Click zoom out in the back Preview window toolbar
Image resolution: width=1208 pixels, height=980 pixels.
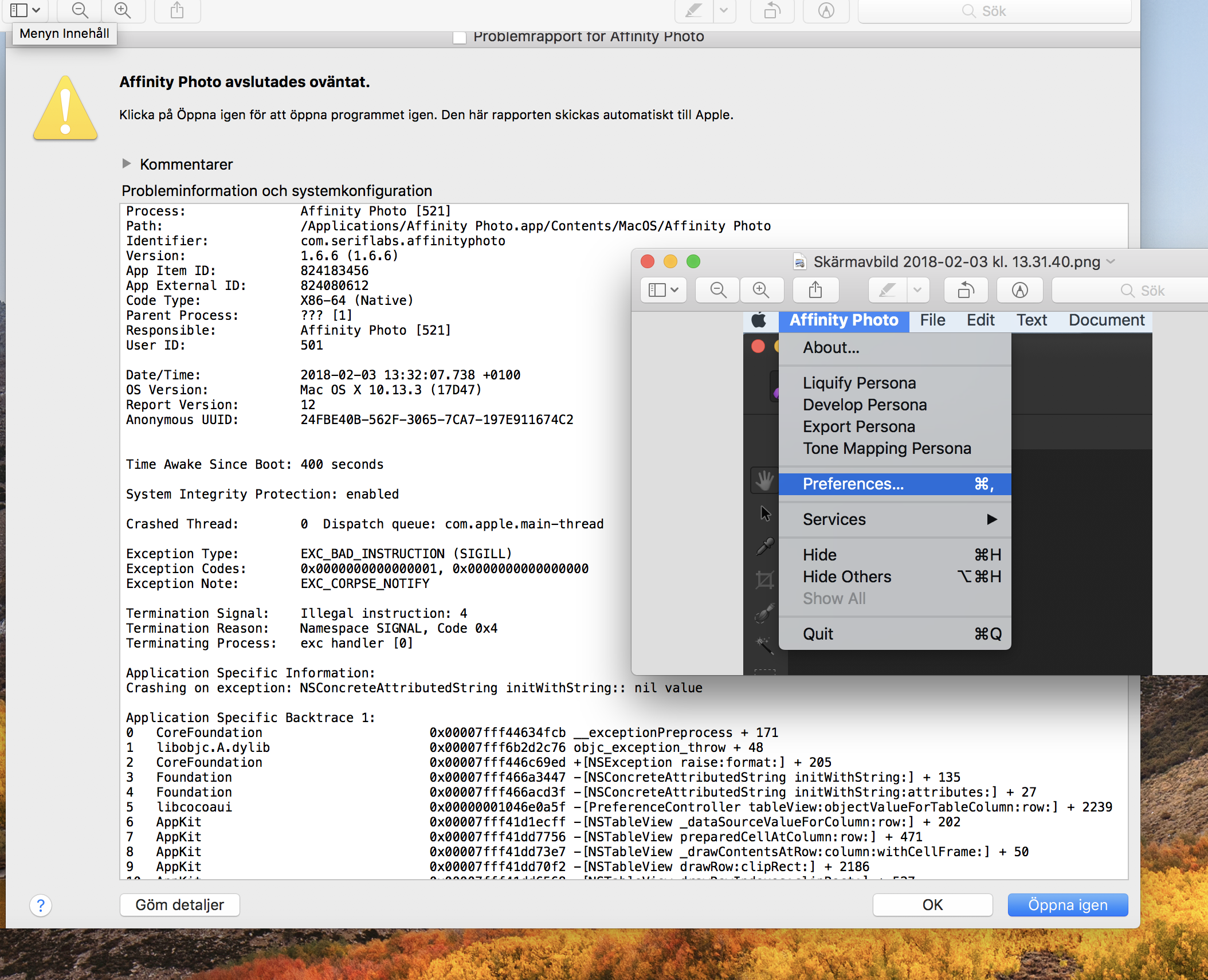[x=80, y=10]
